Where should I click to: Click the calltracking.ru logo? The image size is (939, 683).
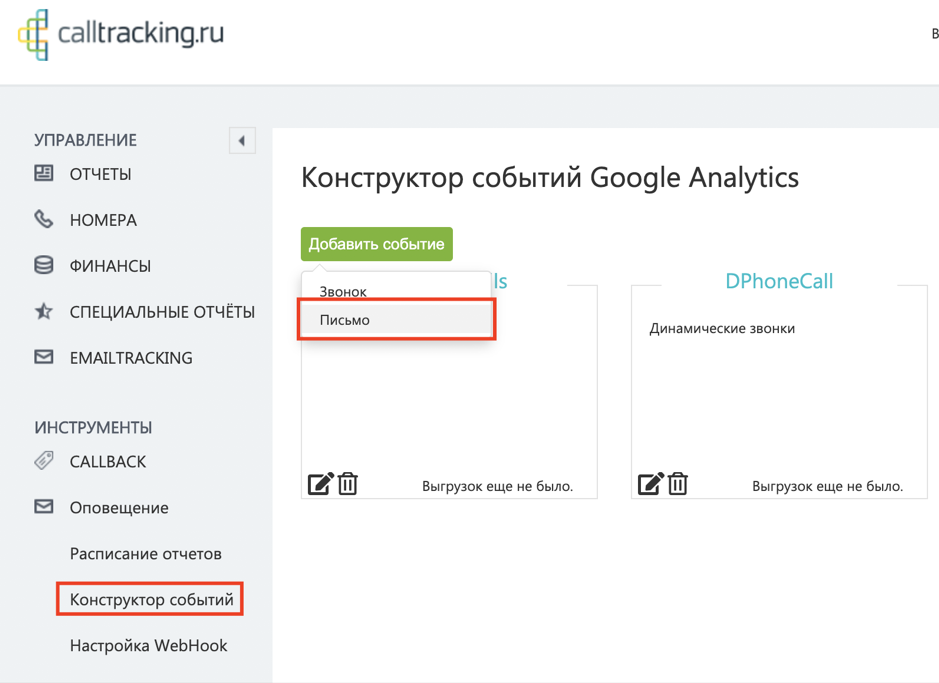(x=120, y=35)
